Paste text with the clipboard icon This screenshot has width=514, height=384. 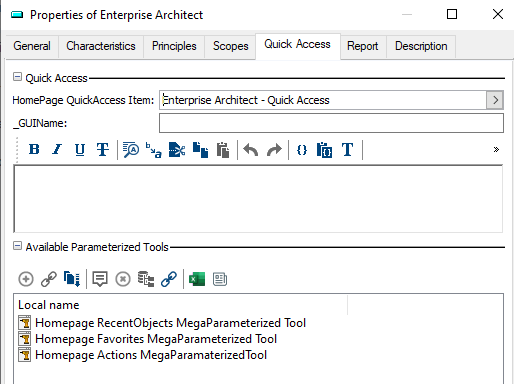pos(223,150)
